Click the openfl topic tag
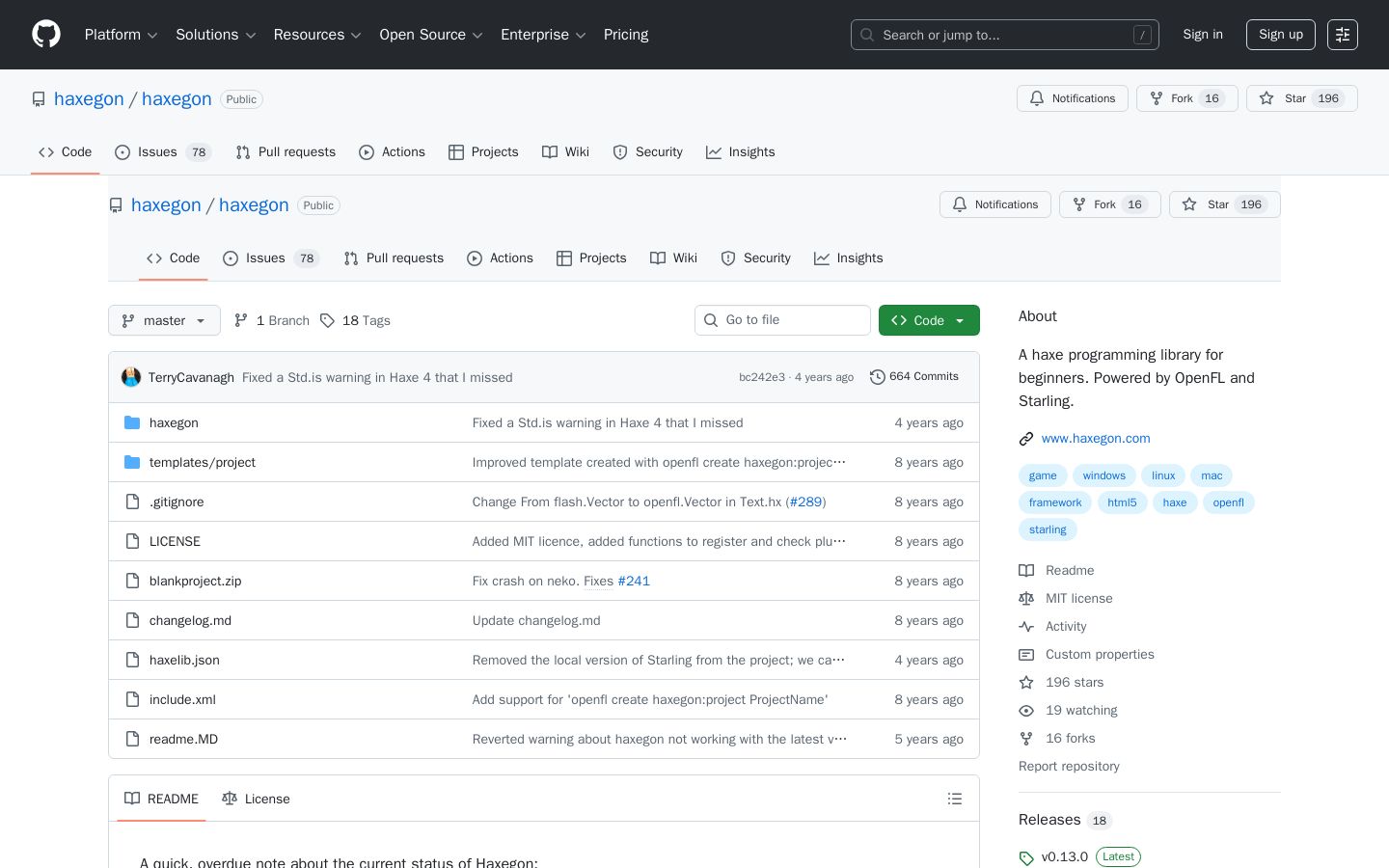The height and width of the screenshot is (868, 1389). (x=1228, y=502)
